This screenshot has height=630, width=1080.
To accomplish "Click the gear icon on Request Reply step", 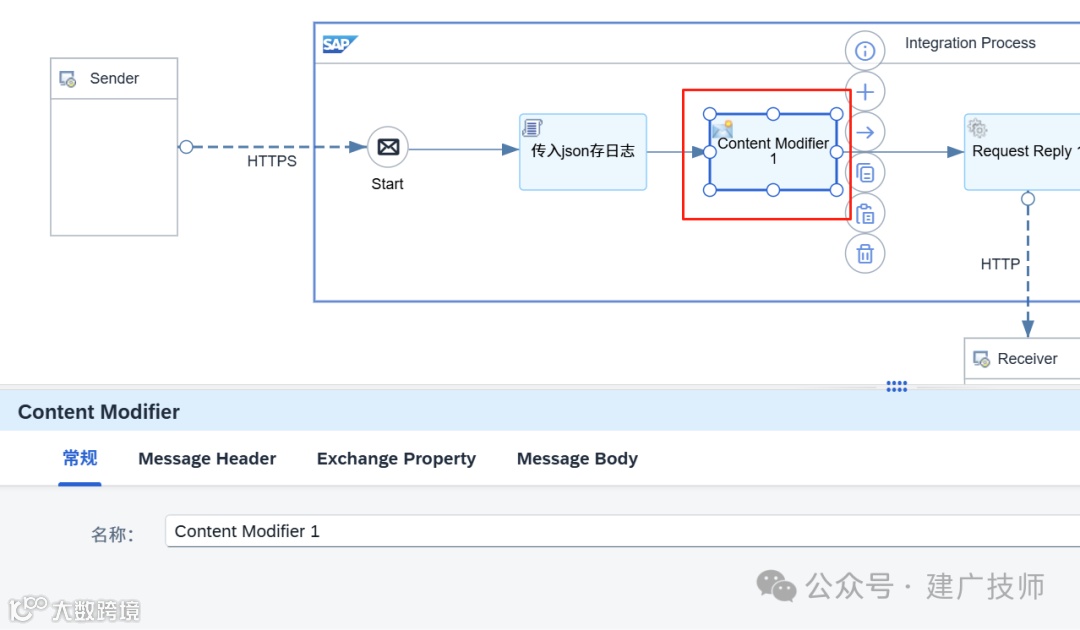I will pos(977,128).
